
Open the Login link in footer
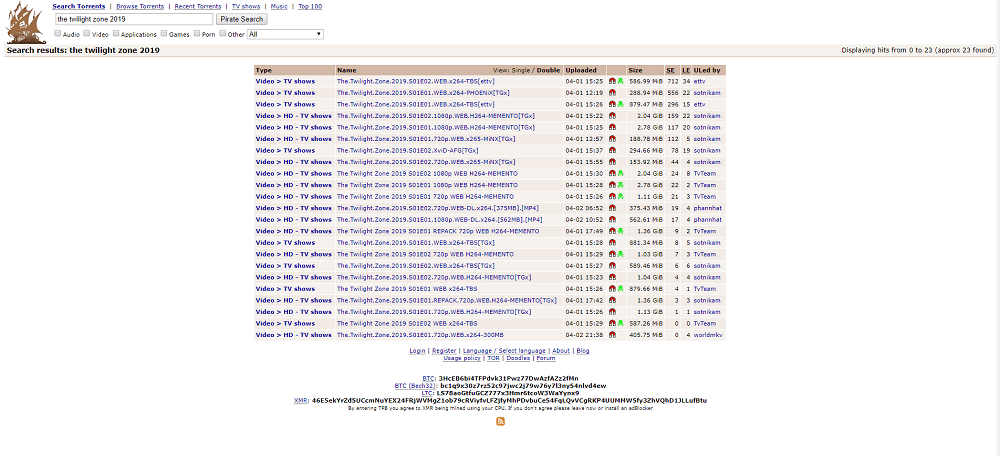417,351
